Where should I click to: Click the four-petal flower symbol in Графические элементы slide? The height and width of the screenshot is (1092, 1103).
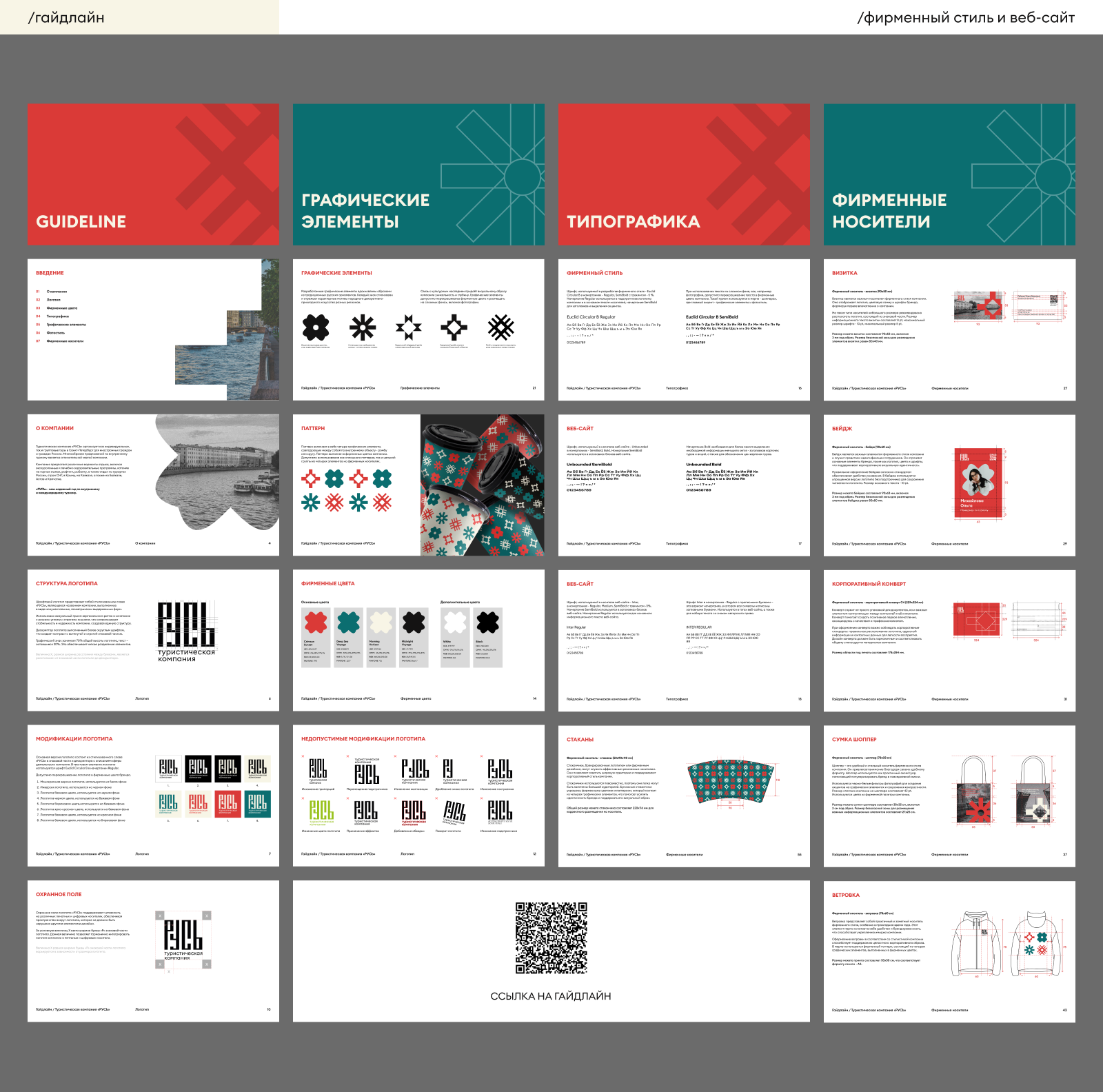coord(315,327)
